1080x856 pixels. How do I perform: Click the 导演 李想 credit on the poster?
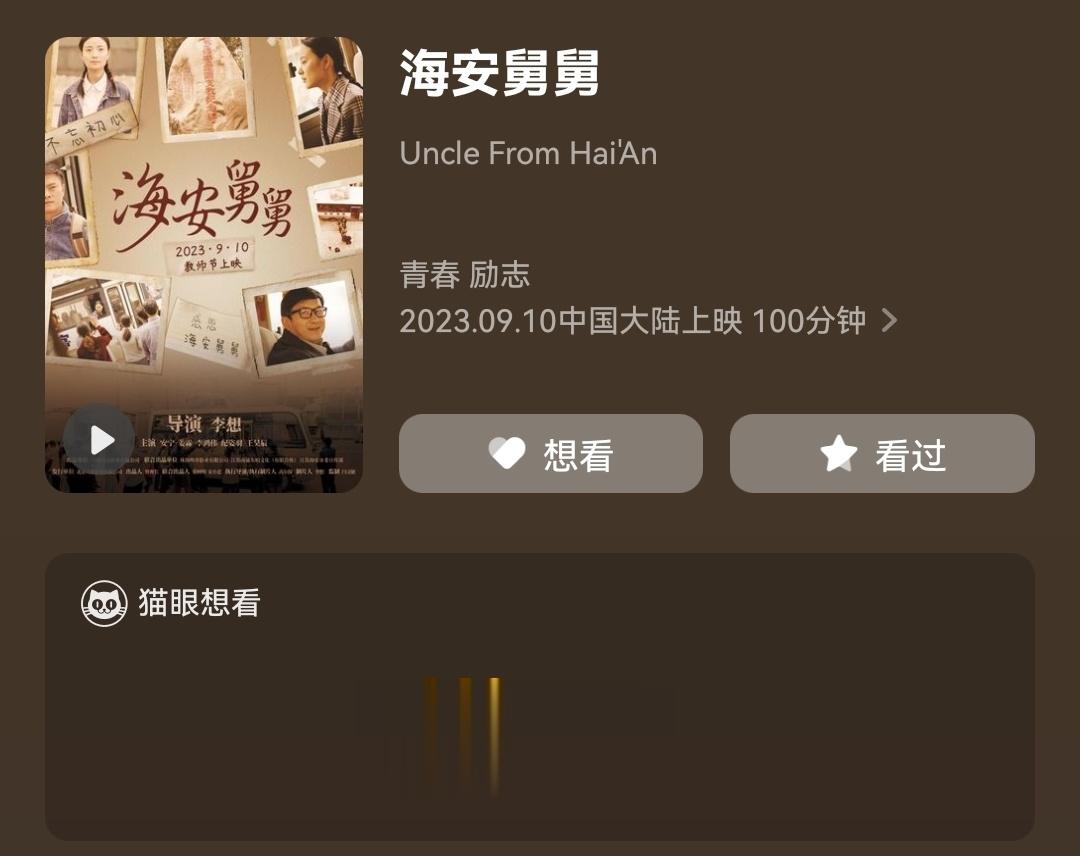point(205,423)
